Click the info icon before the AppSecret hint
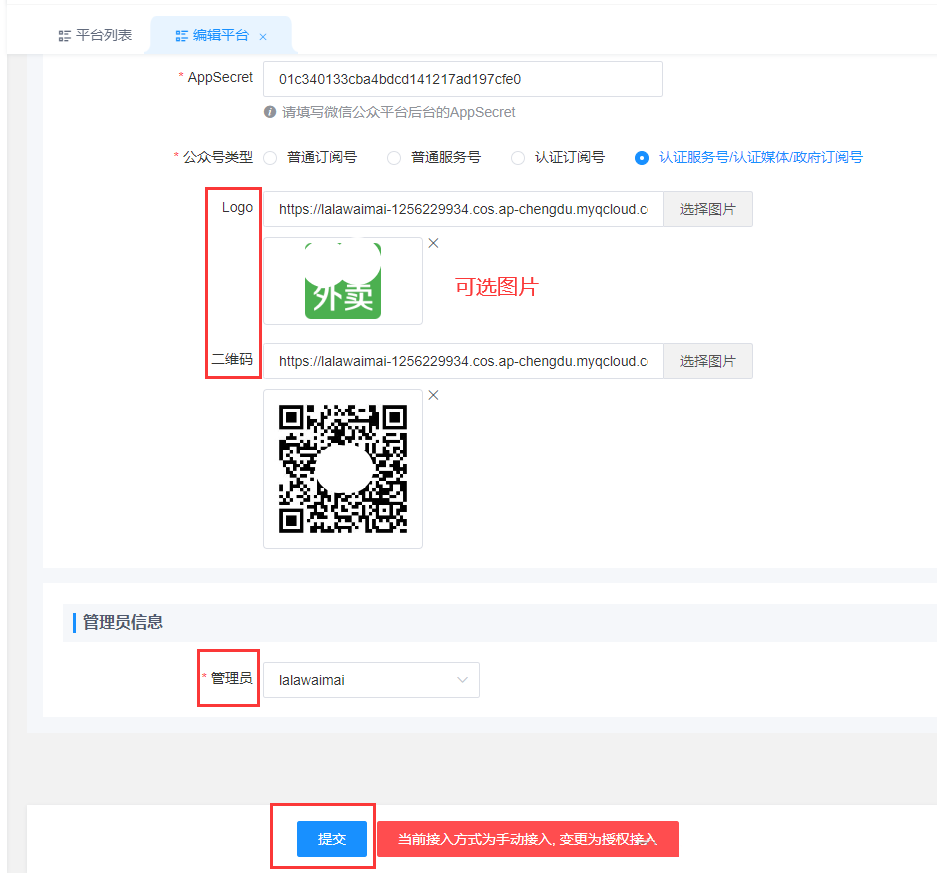 270,112
